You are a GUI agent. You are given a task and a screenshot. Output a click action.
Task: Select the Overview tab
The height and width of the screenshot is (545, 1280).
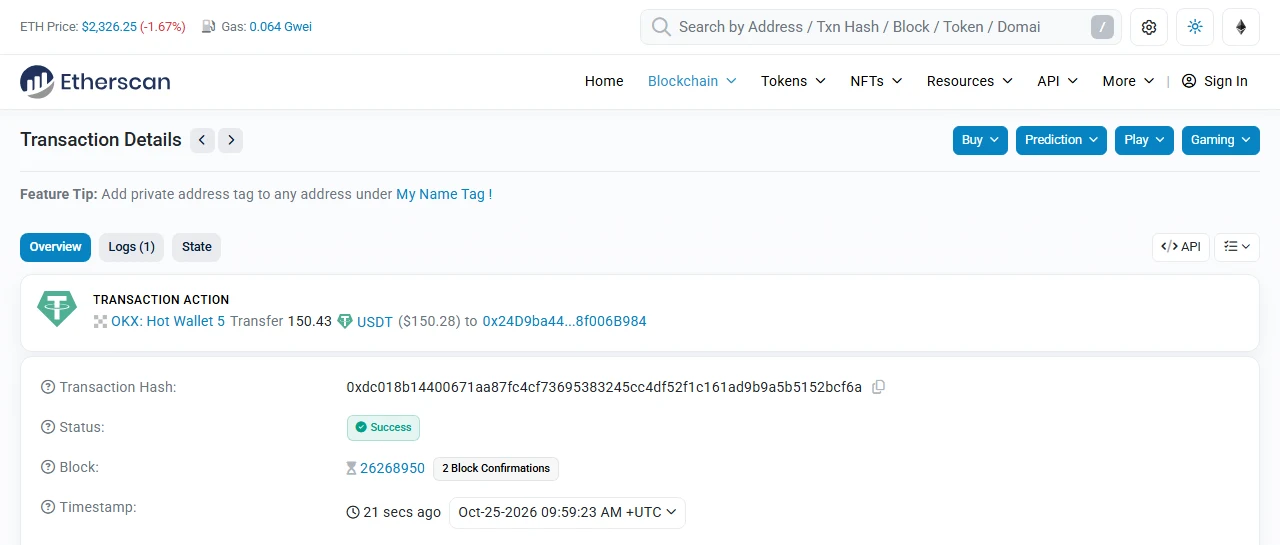[x=55, y=247]
